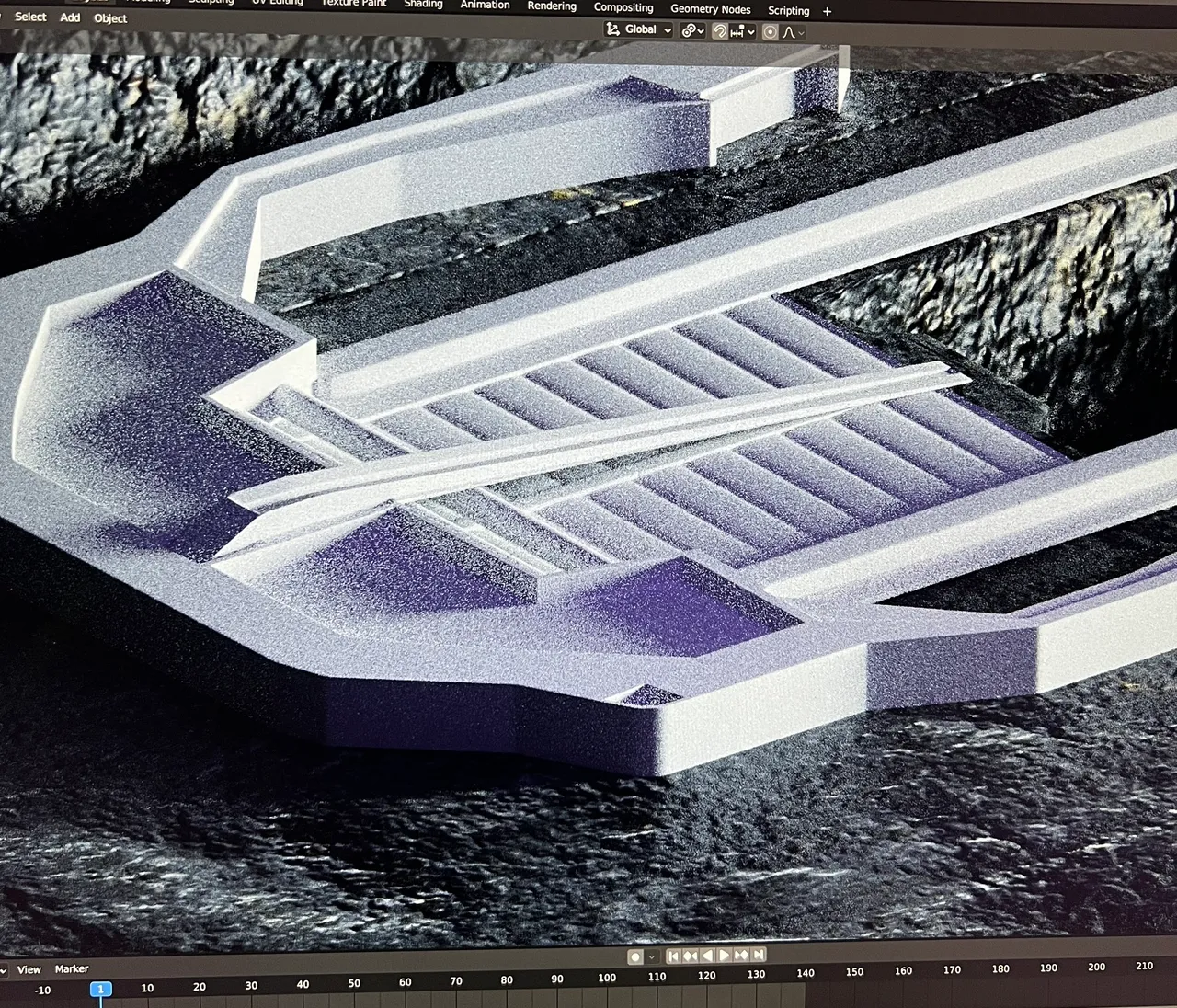1177x1008 pixels.
Task: Click frame -10 on the timeline ruler
Action: coord(42,991)
